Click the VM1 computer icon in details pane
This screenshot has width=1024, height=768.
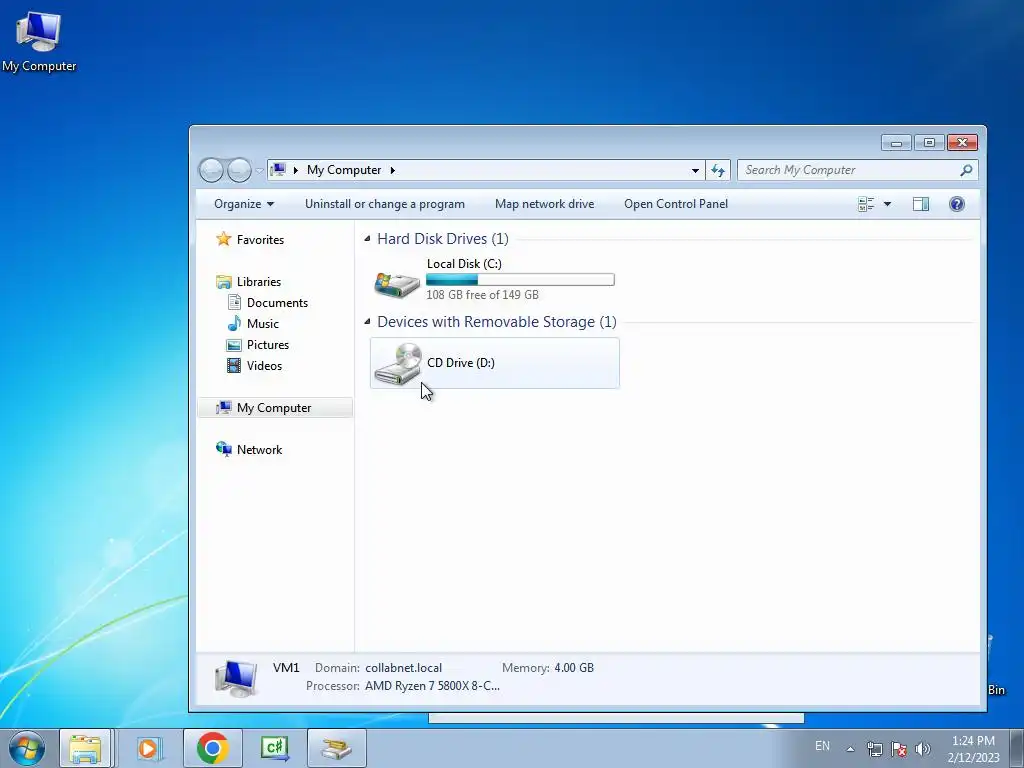click(x=236, y=679)
